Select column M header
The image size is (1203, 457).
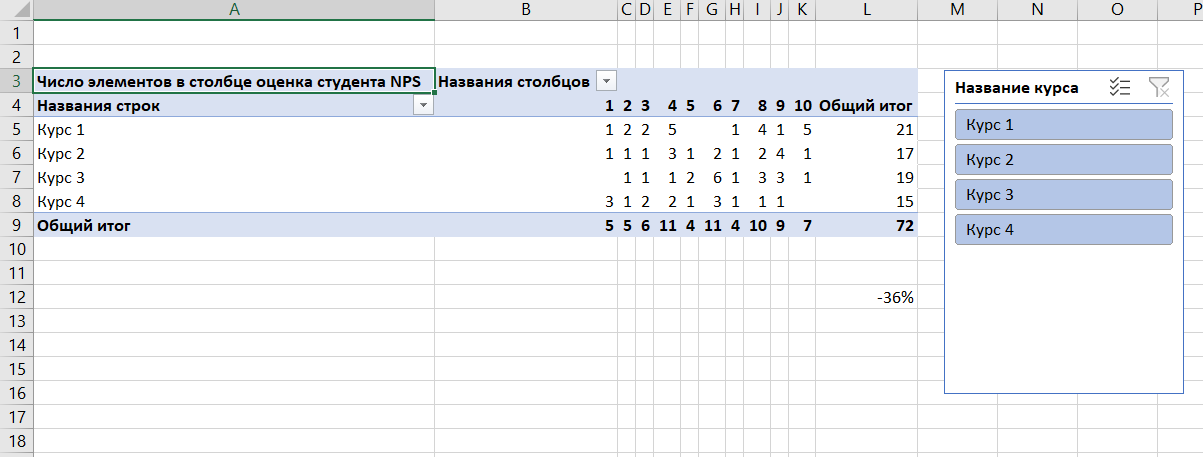tap(957, 10)
